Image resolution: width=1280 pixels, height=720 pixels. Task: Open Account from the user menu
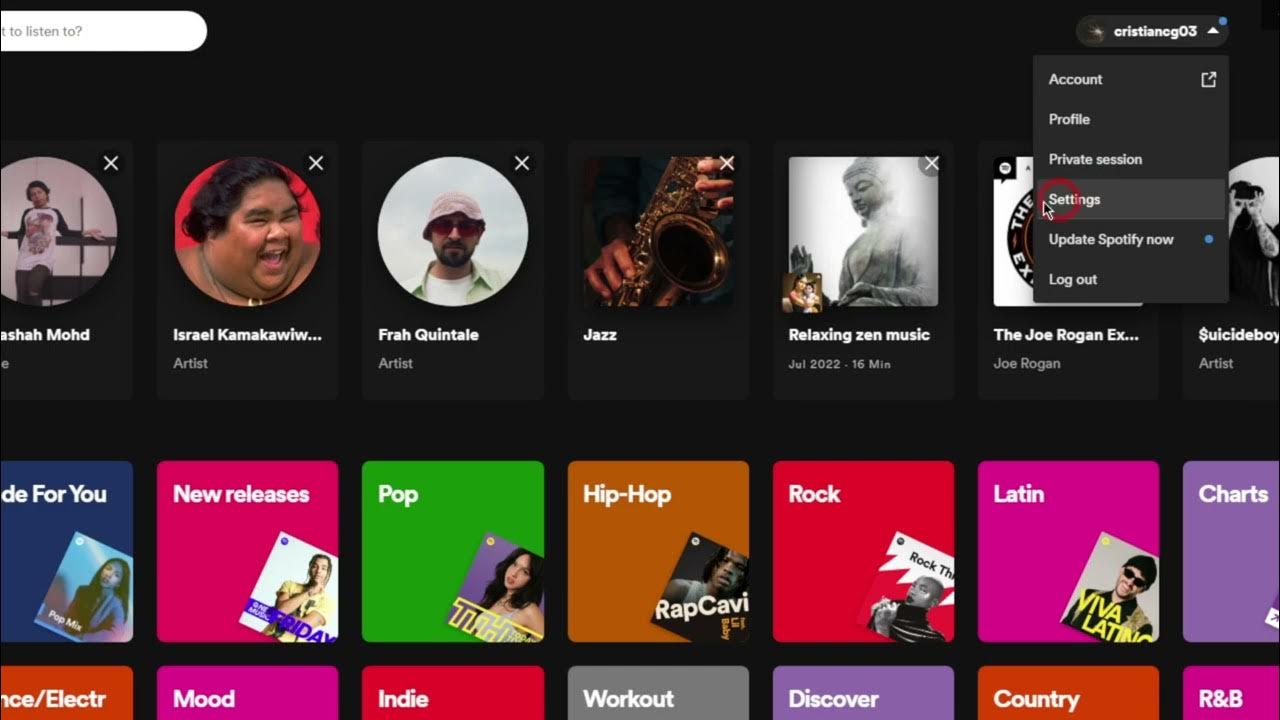(x=1130, y=79)
